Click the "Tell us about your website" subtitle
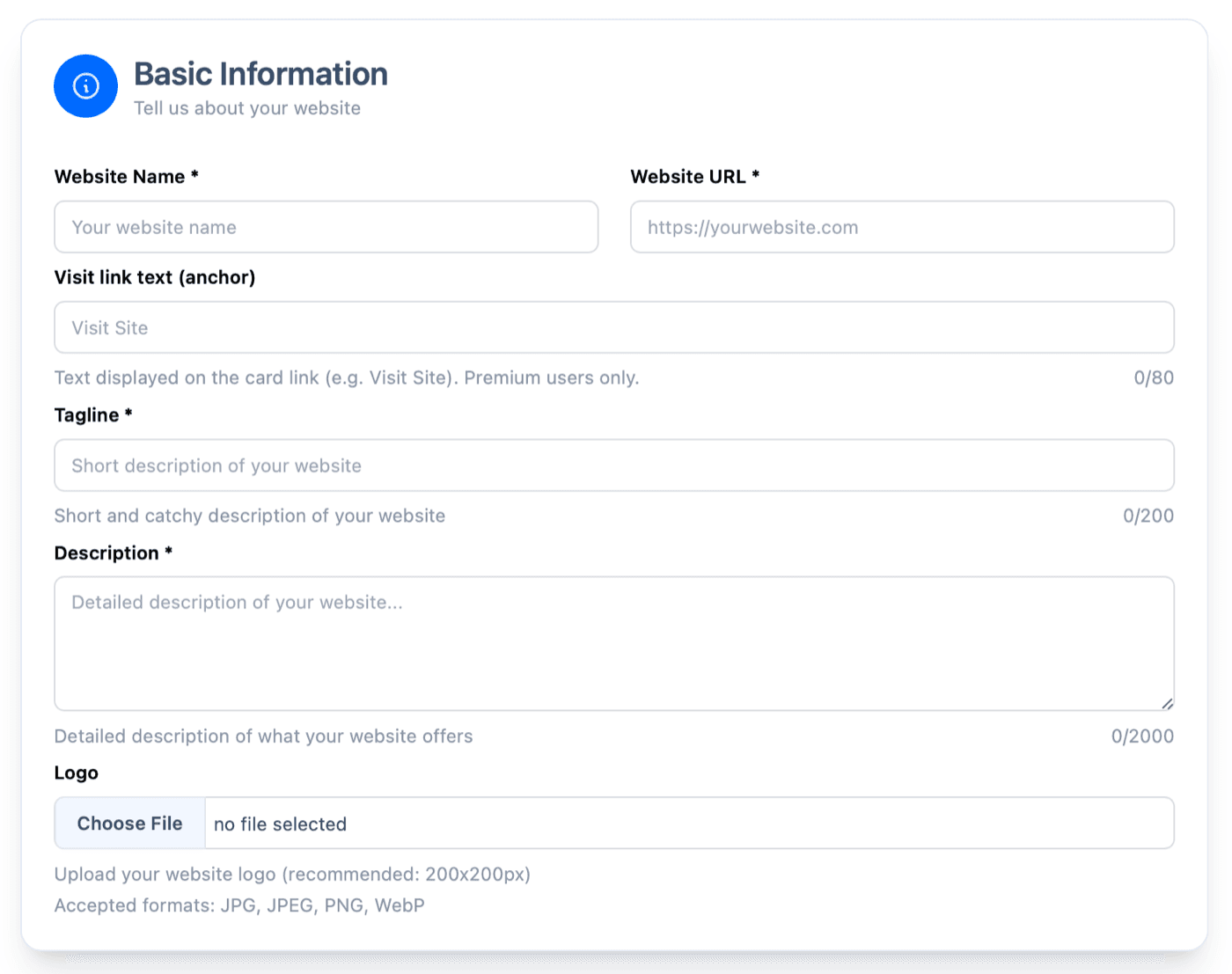The width and height of the screenshot is (1232, 974). coord(247,108)
